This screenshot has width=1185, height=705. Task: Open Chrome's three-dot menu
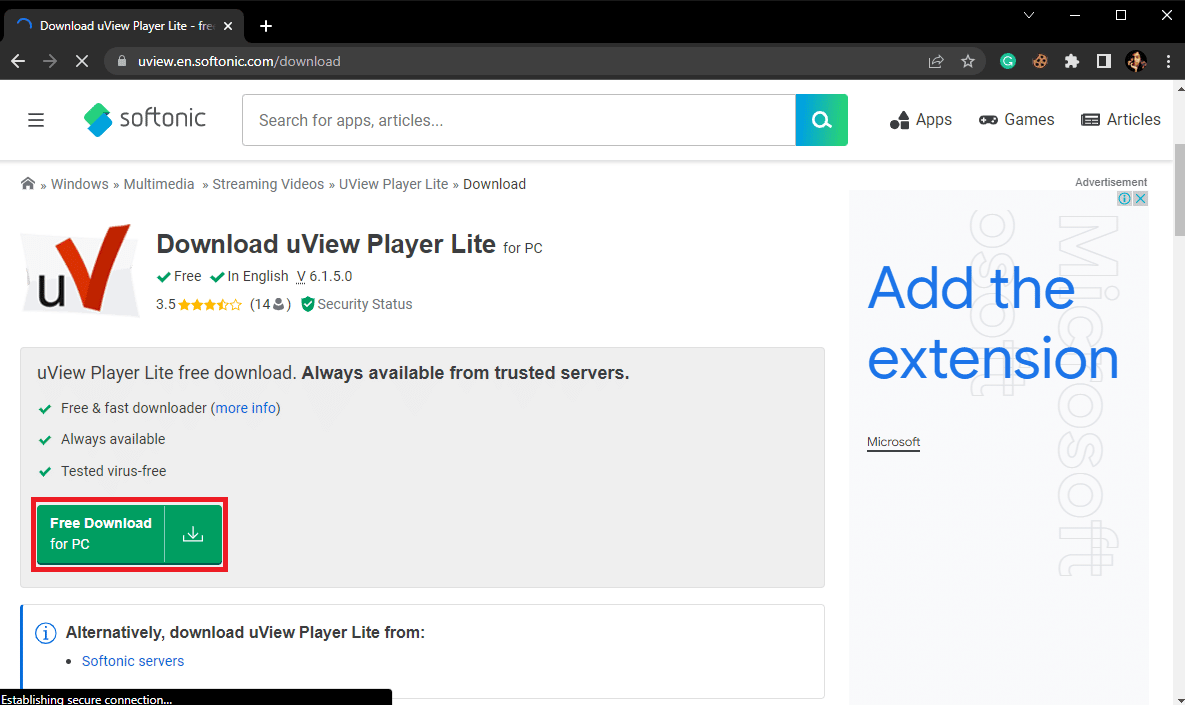pos(1168,61)
